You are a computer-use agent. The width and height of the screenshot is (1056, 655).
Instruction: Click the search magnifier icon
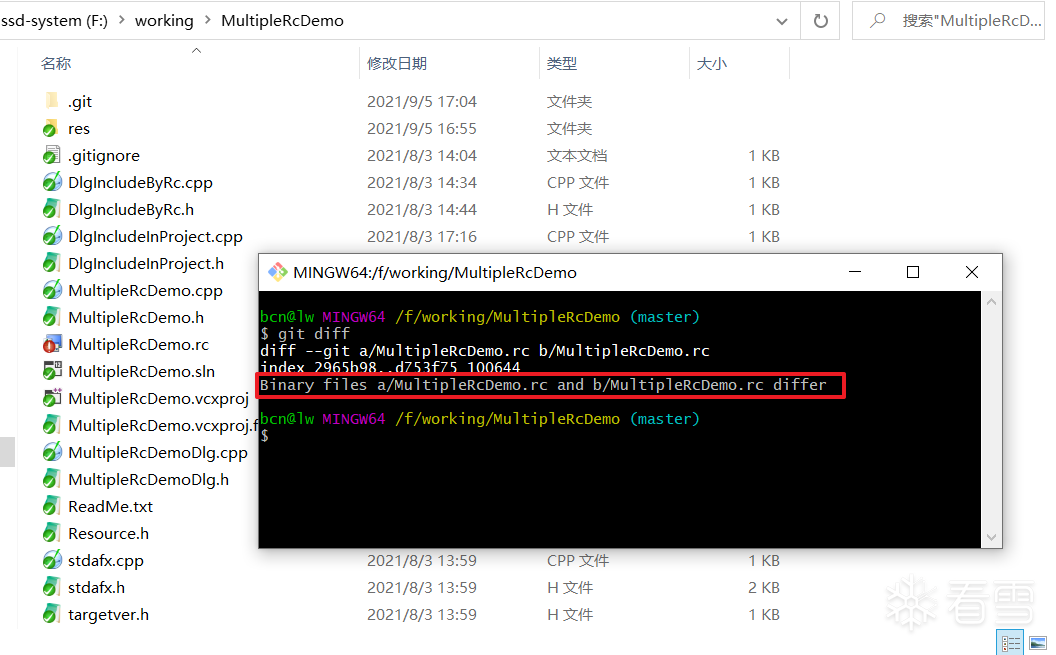(877, 21)
